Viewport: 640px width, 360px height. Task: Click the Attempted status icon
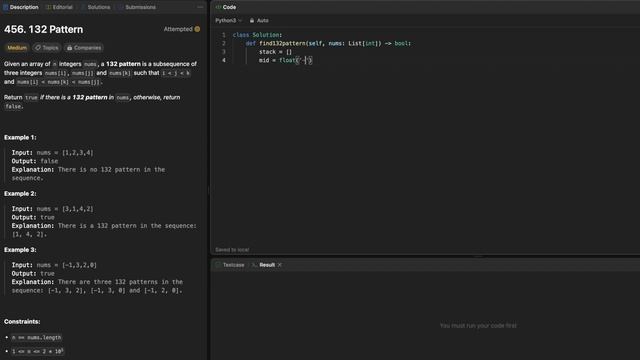(x=198, y=29)
